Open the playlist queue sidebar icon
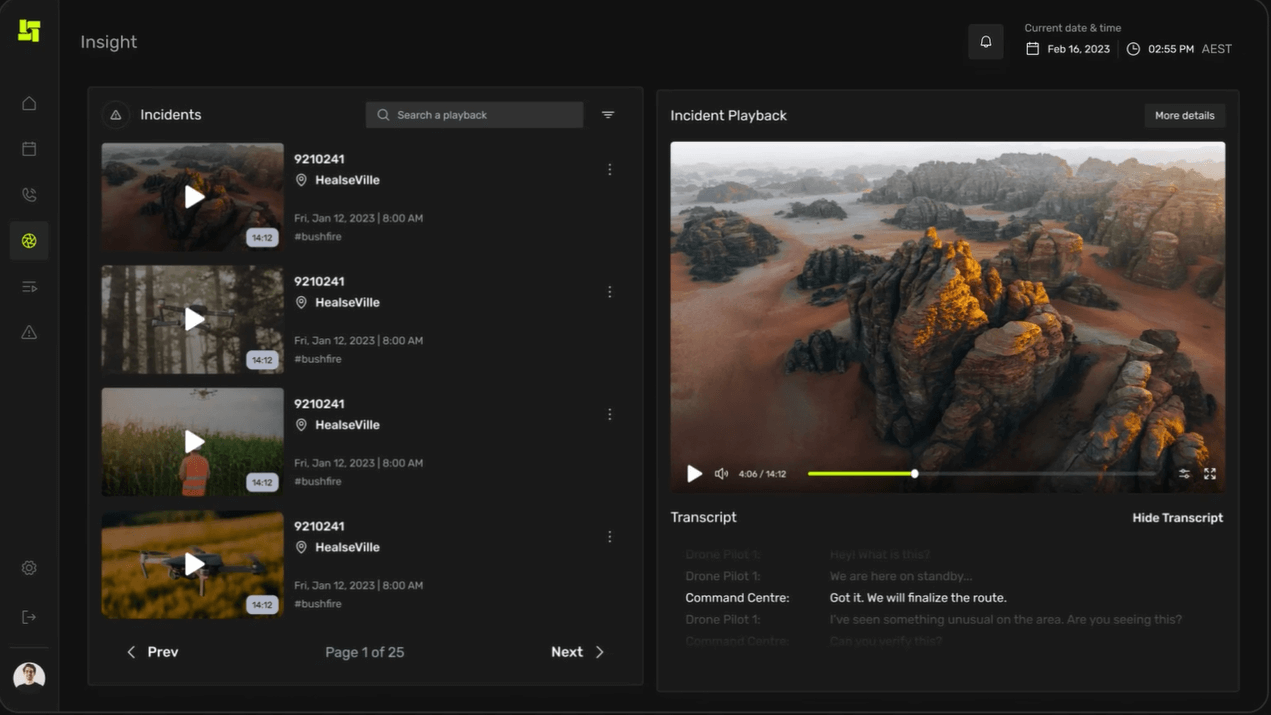Image resolution: width=1271 pixels, height=715 pixels. (x=29, y=287)
